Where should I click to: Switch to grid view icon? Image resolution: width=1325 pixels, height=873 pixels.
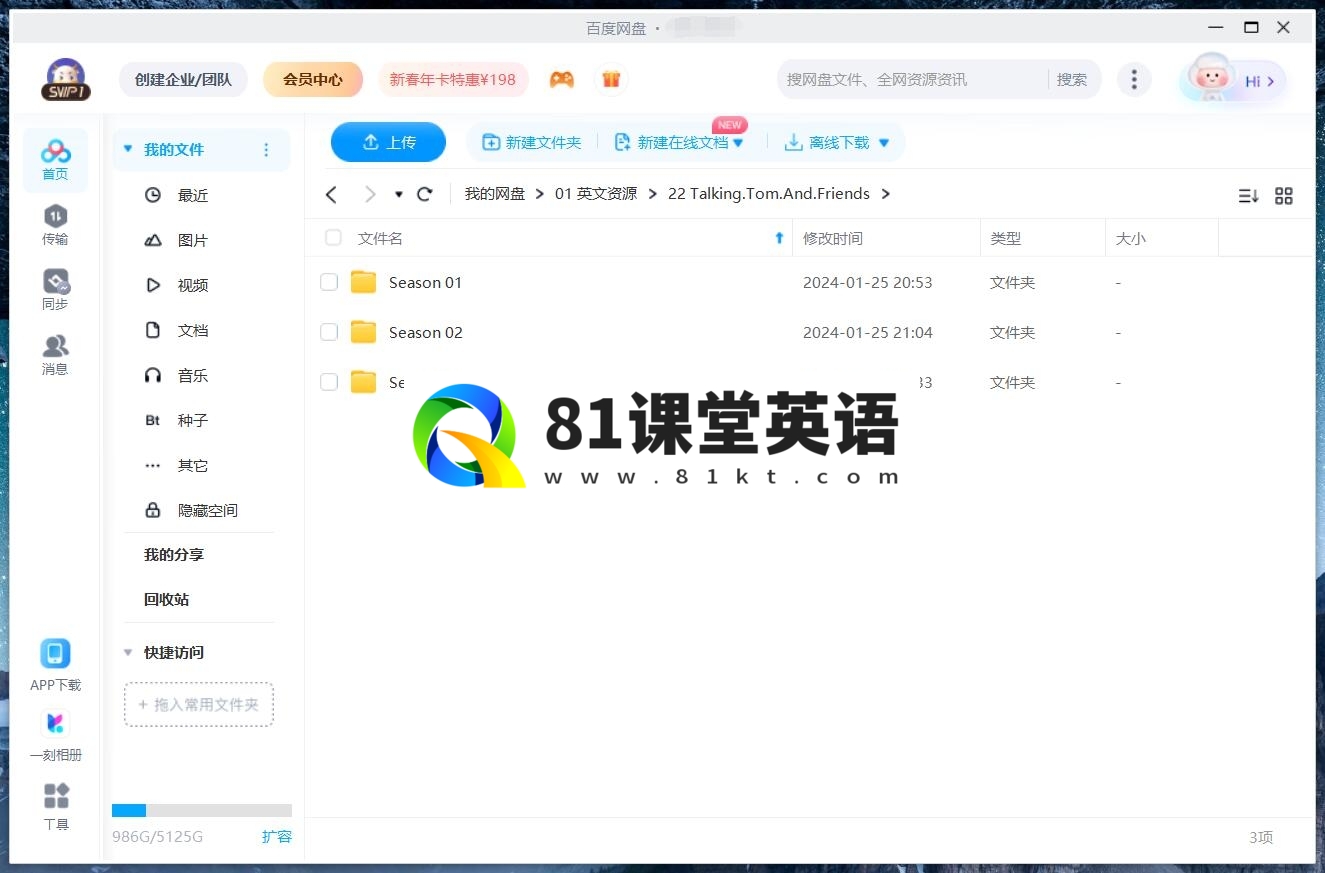pyautogui.click(x=1284, y=196)
